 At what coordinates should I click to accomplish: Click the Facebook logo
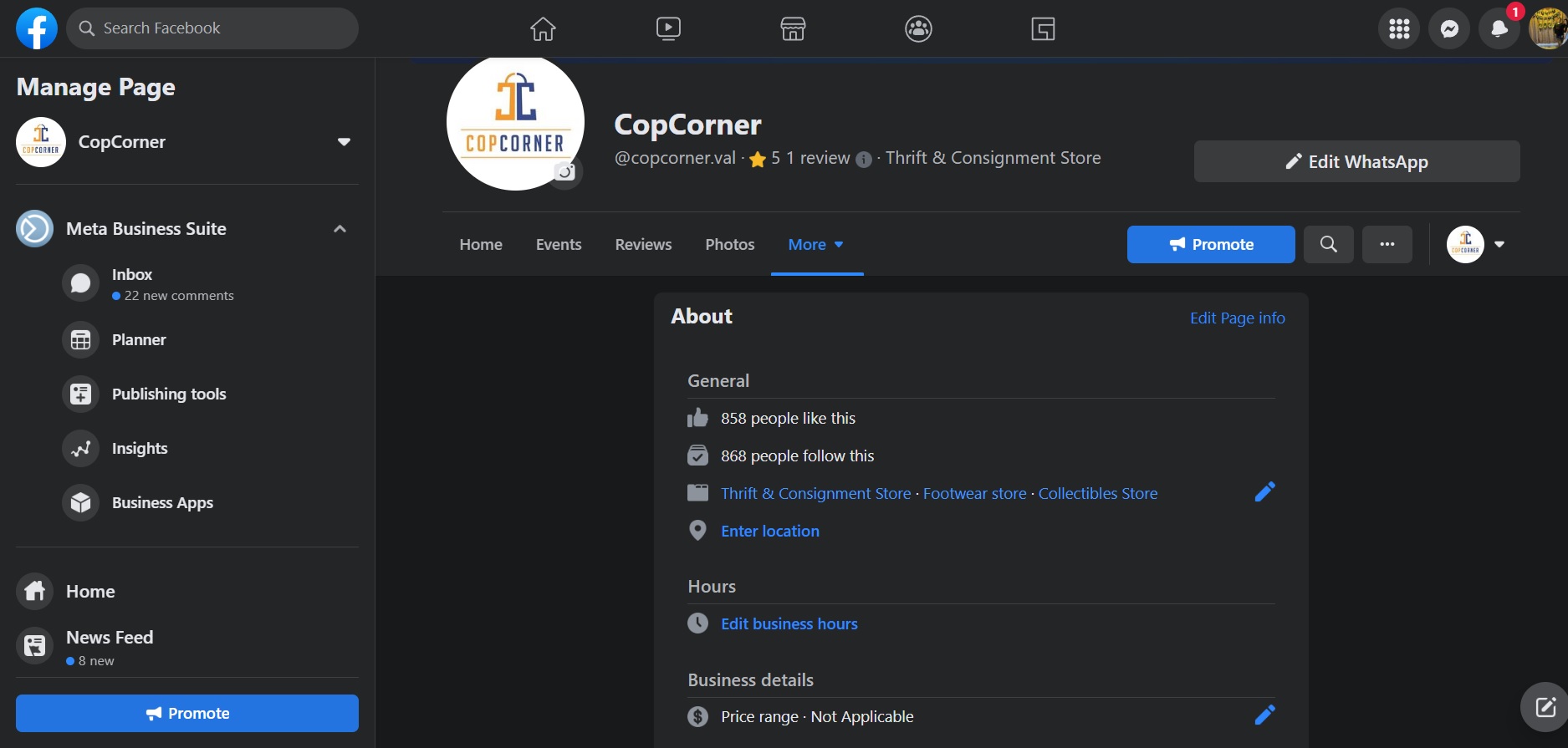37,28
